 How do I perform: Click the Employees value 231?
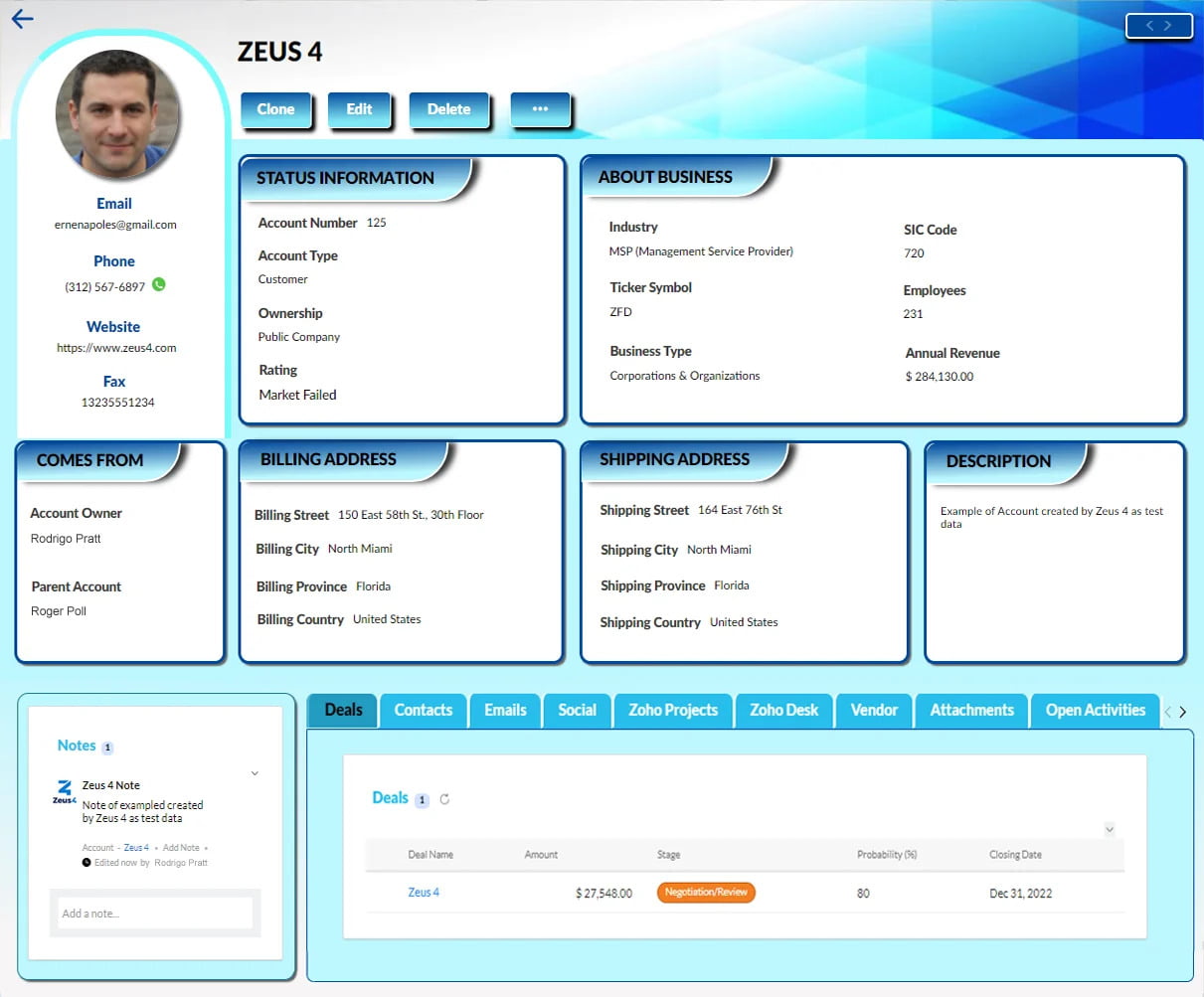tap(913, 314)
